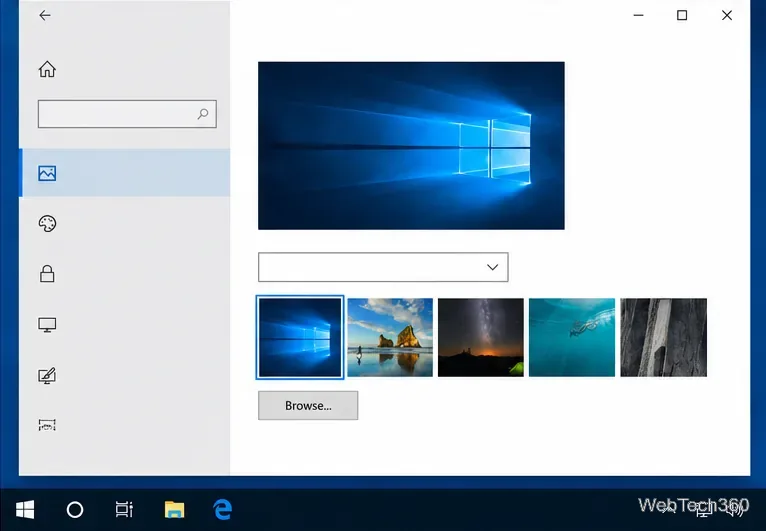Open the Windows Start menu
Screen dimensions: 766x531
[25, 510]
